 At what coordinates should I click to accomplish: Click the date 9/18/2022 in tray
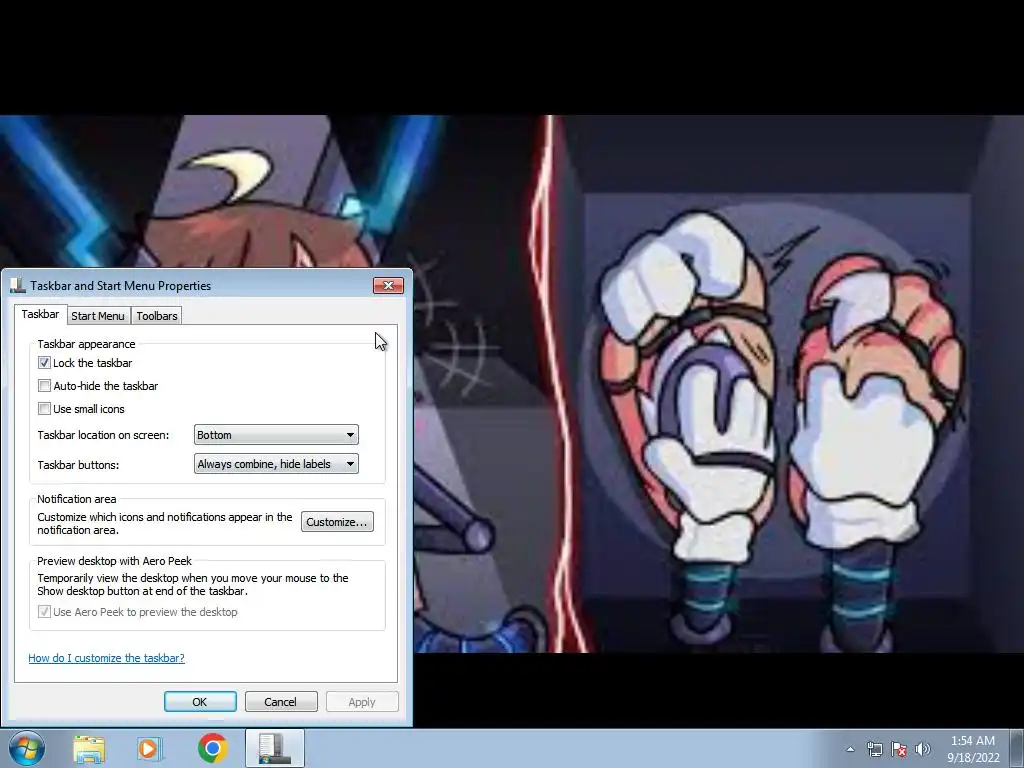pyautogui.click(x=973, y=758)
